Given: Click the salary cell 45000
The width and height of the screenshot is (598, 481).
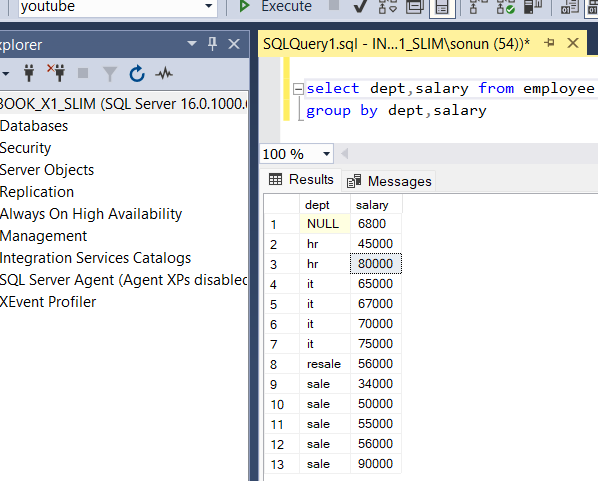Looking at the screenshot, I should coord(376,244).
